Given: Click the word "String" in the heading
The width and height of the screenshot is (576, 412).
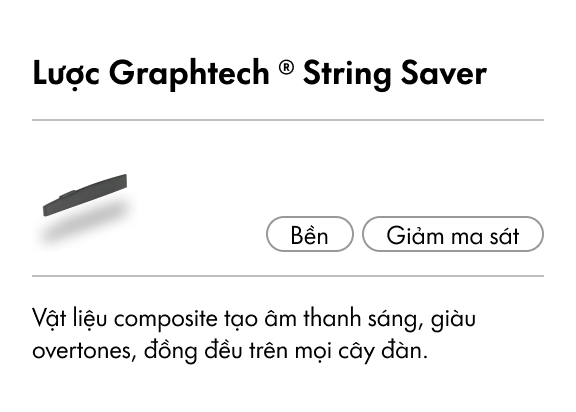Looking at the screenshot, I should pyautogui.click(x=347, y=75).
